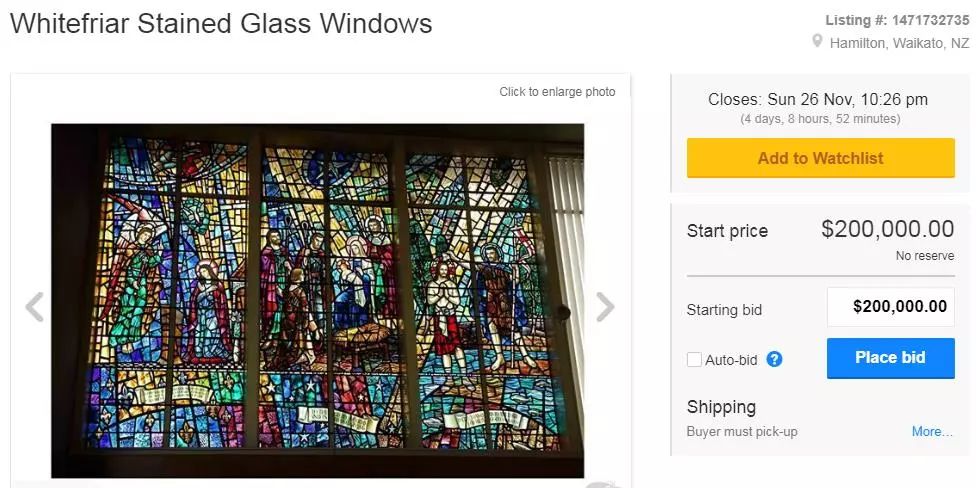Focus the Starting bid amount field
Screen dimensions: 976x488
pyautogui.click(x=890, y=307)
